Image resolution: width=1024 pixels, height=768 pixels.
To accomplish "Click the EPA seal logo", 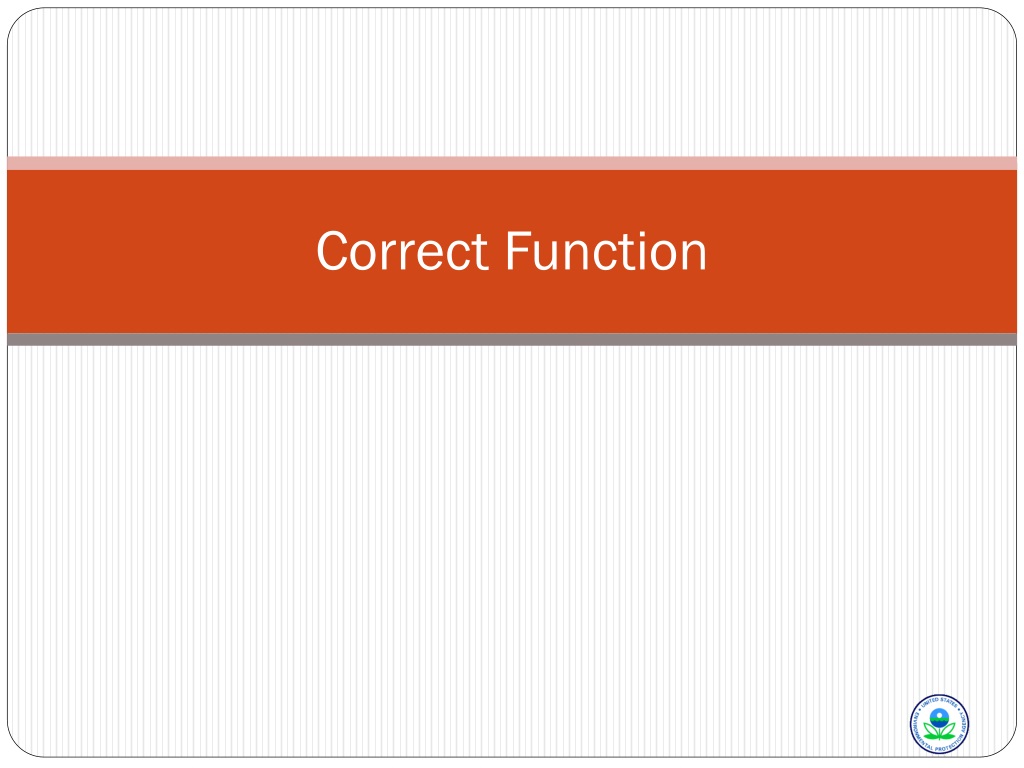I will tap(939, 724).
